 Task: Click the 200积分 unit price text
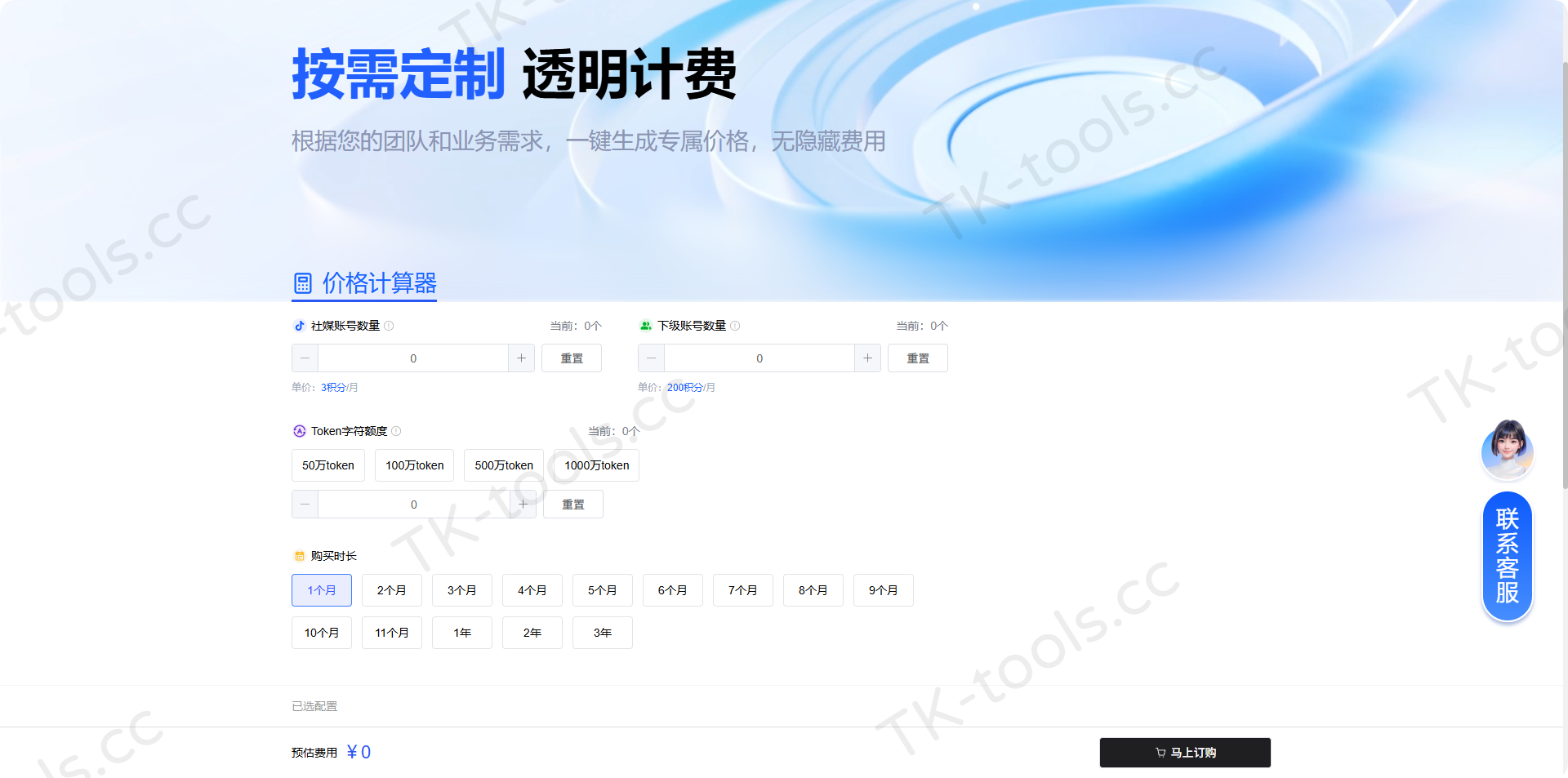click(x=685, y=388)
